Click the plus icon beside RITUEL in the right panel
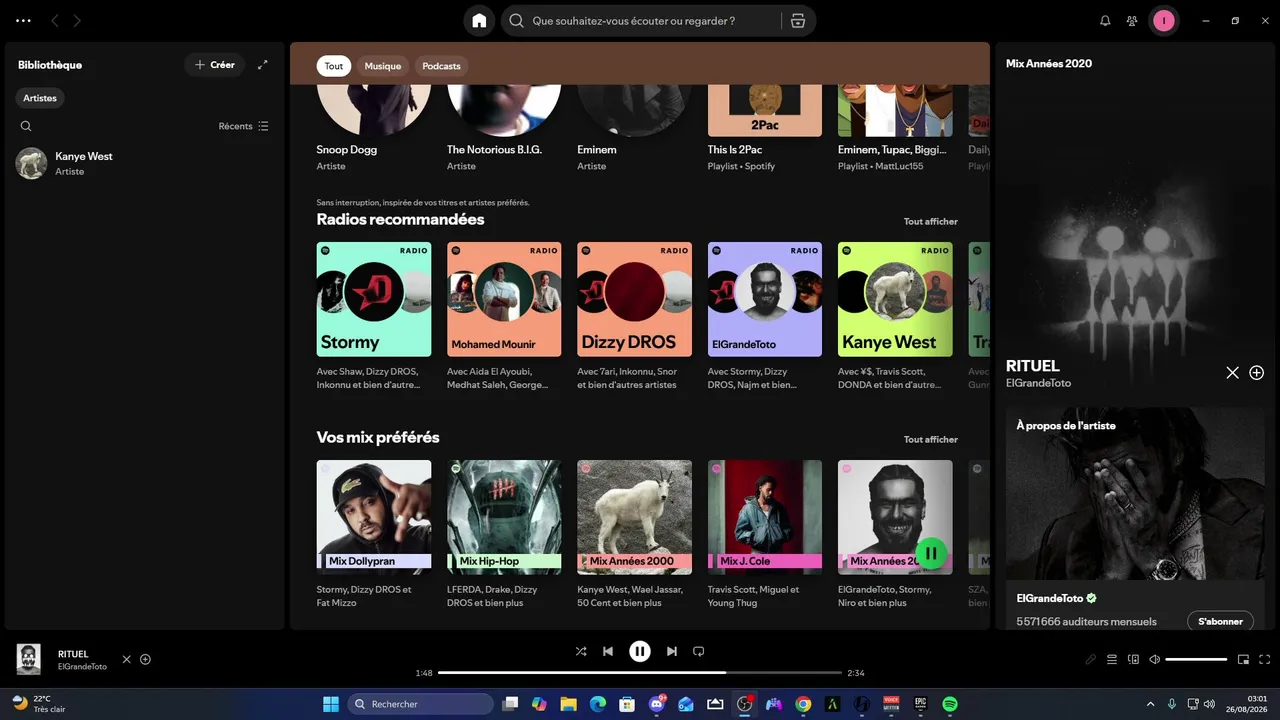The width and height of the screenshot is (1280, 720). coord(1257,373)
